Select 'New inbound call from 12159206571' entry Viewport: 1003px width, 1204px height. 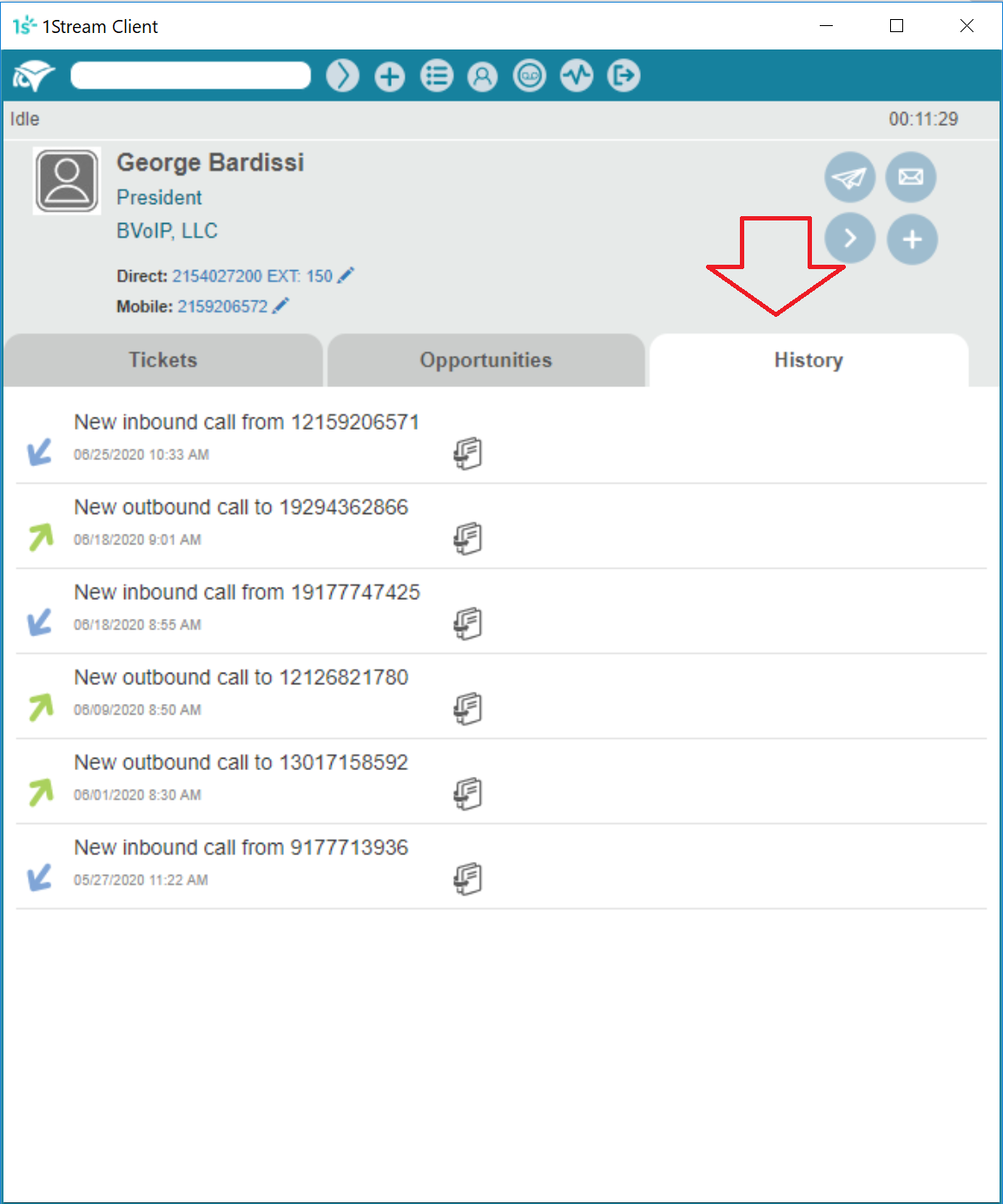coord(247,422)
